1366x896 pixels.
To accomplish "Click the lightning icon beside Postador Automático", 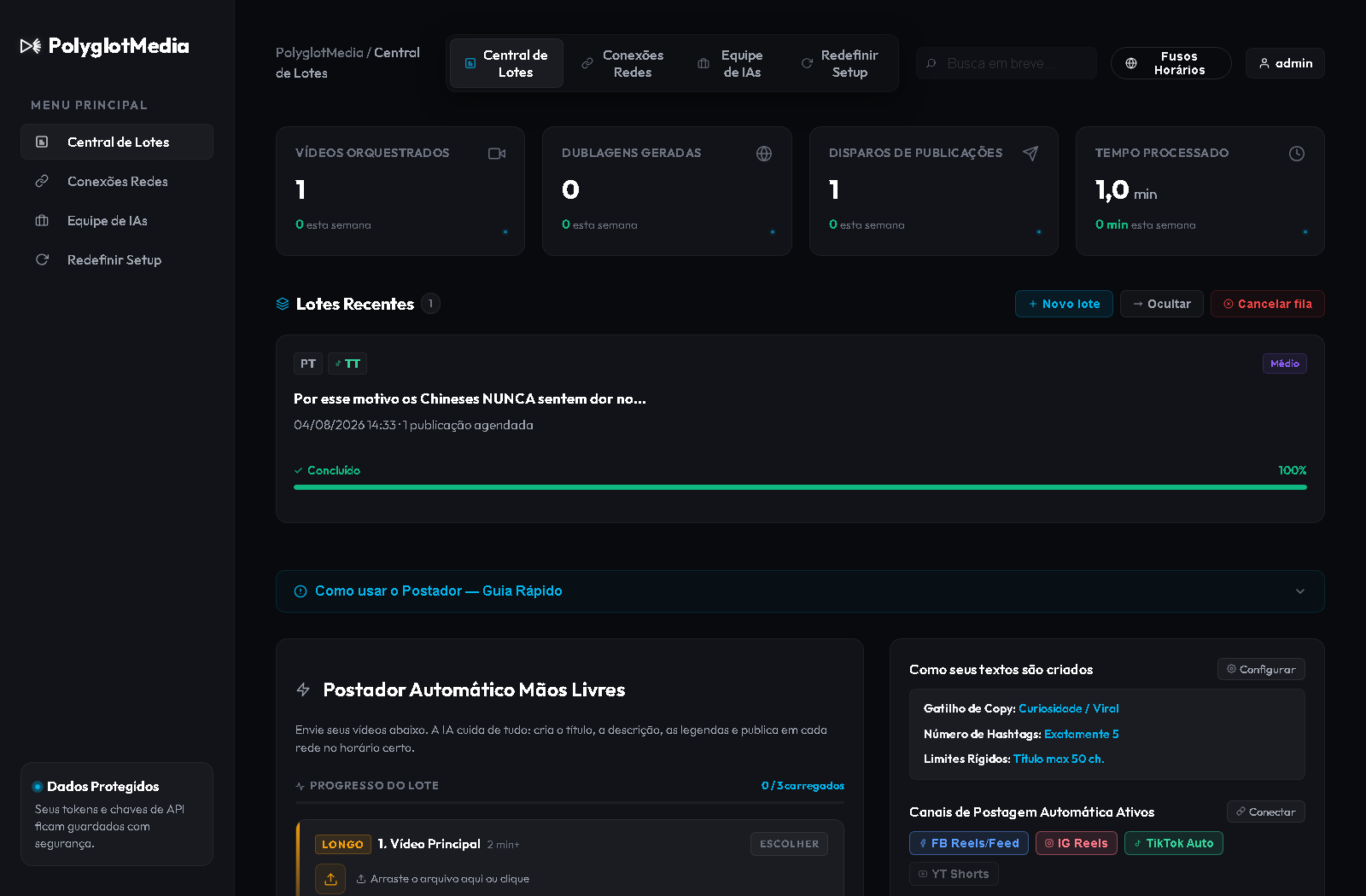I will [x=303, y=689].
